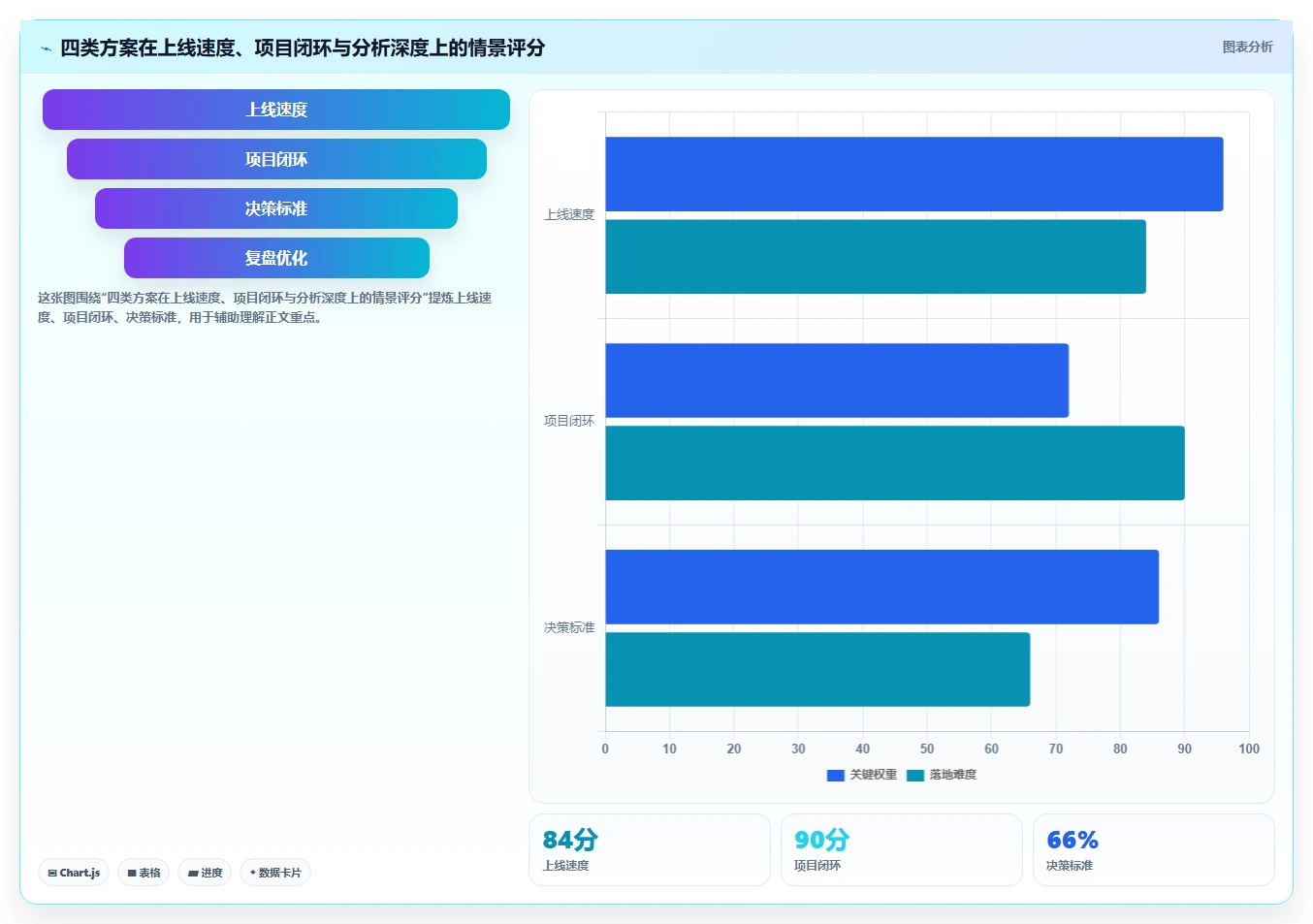Click the description paragraph under the funnel
This screenshot has height=924, width=1313.
coord(265,307)
